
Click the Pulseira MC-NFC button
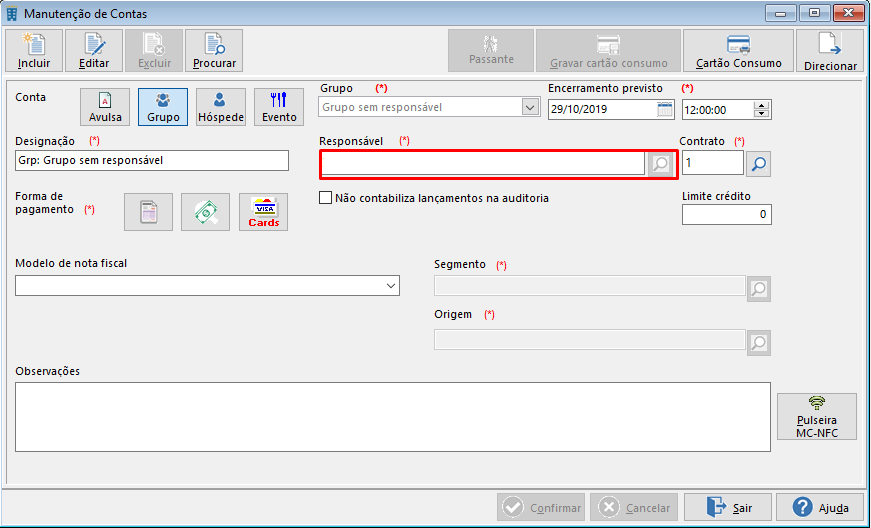(817, 416)
